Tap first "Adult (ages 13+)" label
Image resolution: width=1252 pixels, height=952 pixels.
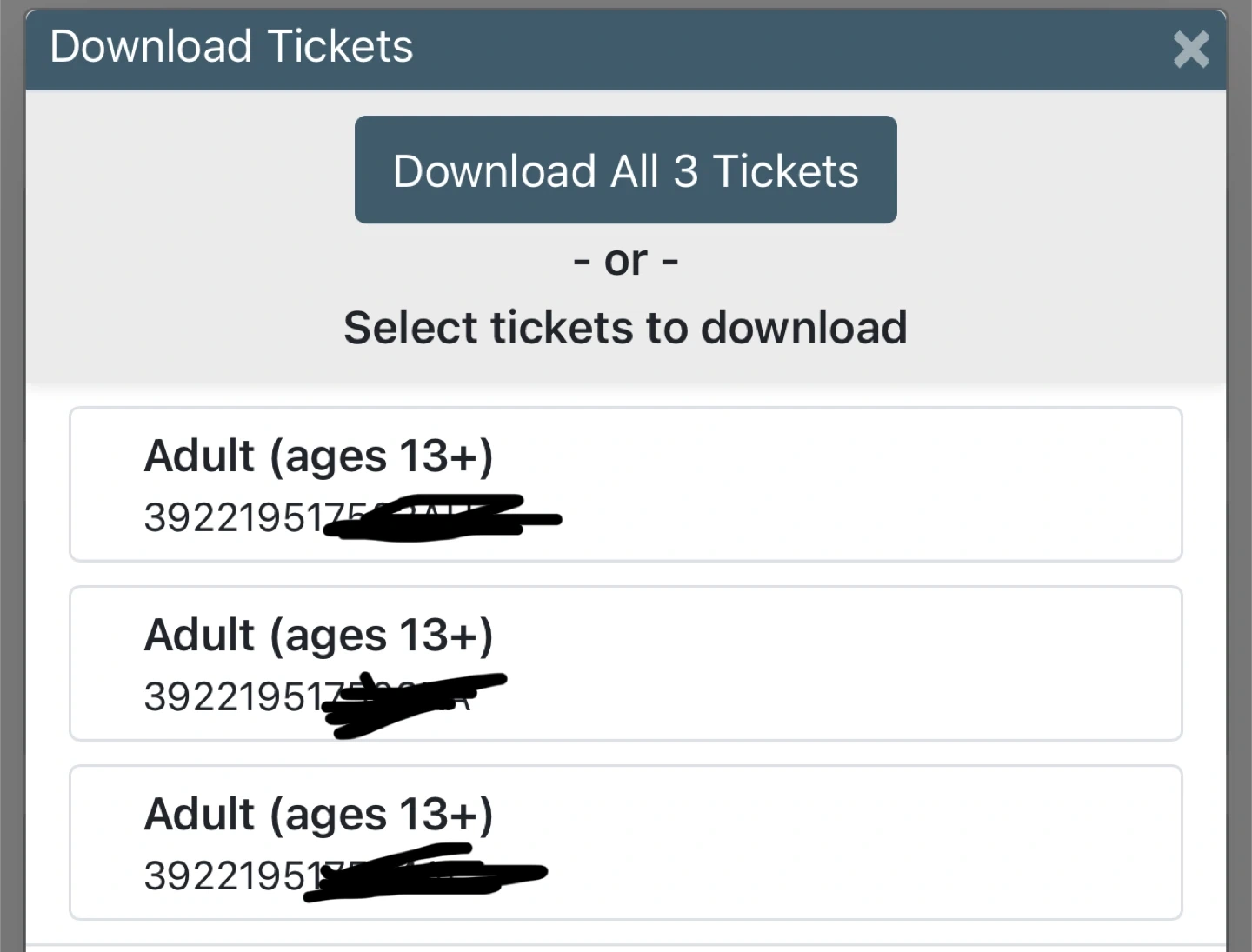click(318, 456)
